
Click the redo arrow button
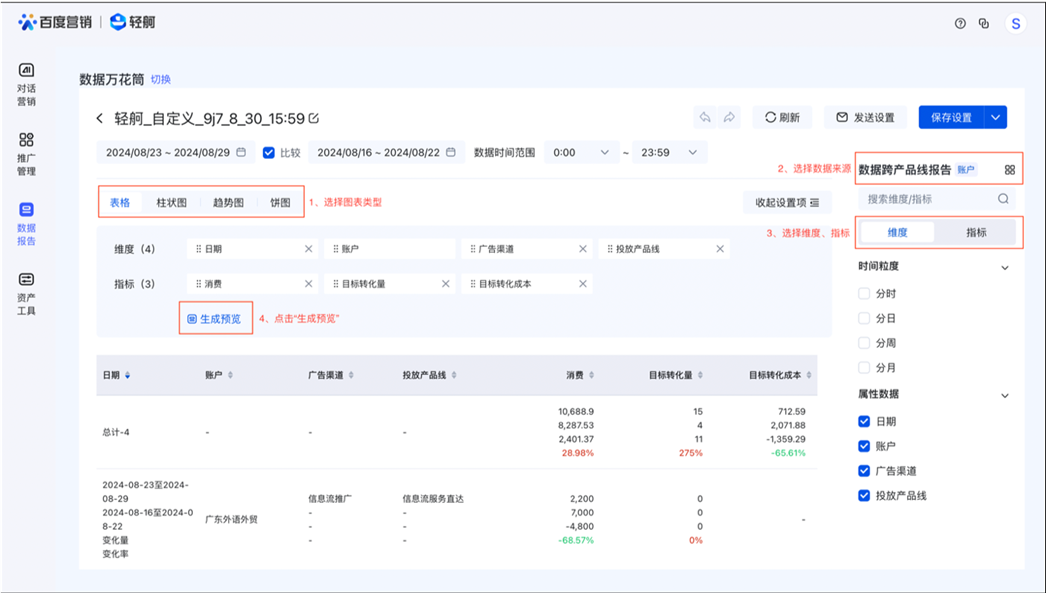coord(730,117)
